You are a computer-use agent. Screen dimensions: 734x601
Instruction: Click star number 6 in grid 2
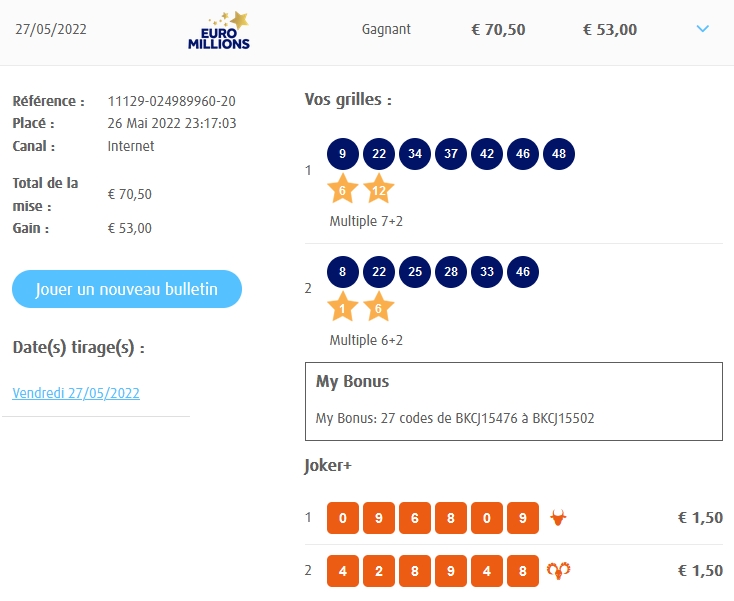(x=379, y=308)
